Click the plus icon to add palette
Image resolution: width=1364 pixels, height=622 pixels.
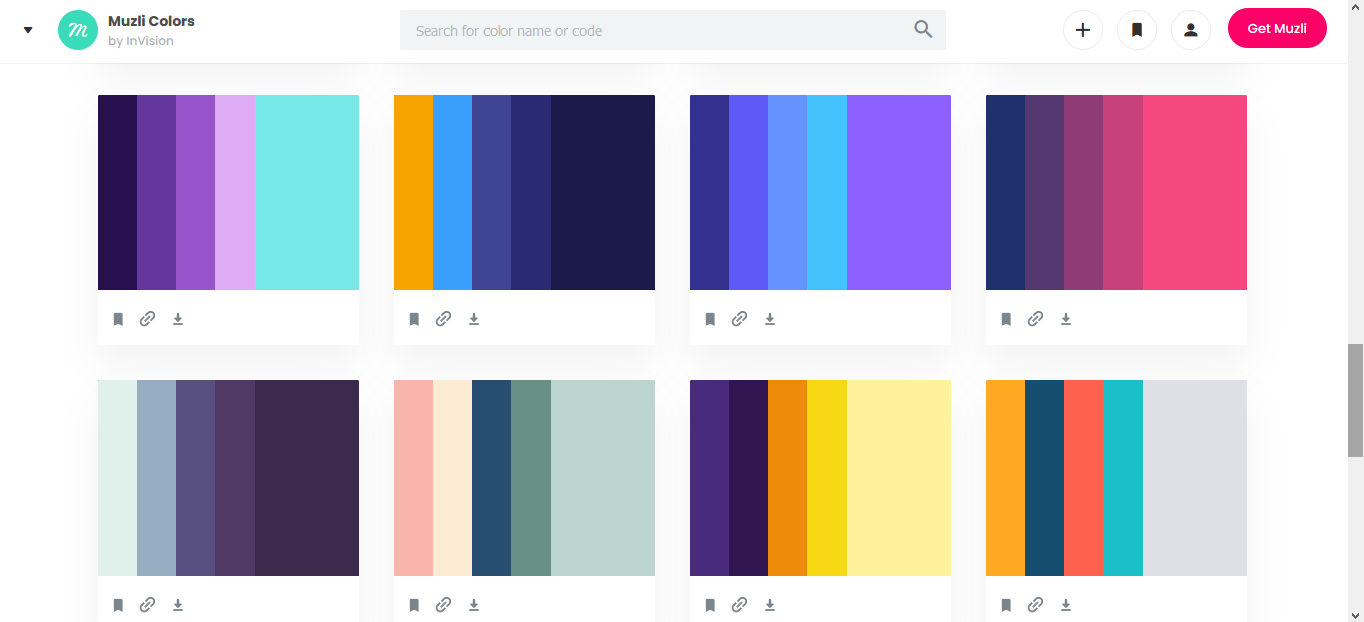(x=1082, y=30)
